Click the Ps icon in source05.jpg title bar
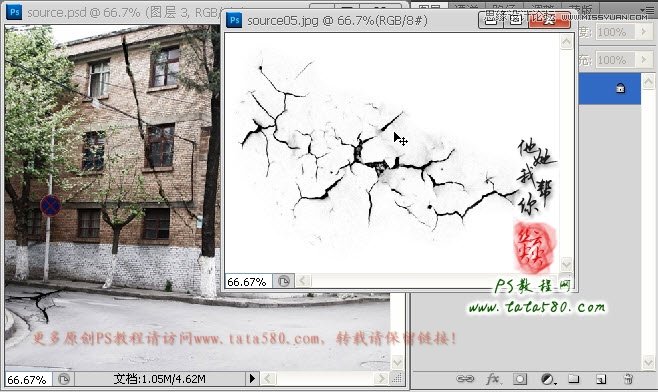The height and width of the screenshot is (392, 658). (x=234, y=20)
